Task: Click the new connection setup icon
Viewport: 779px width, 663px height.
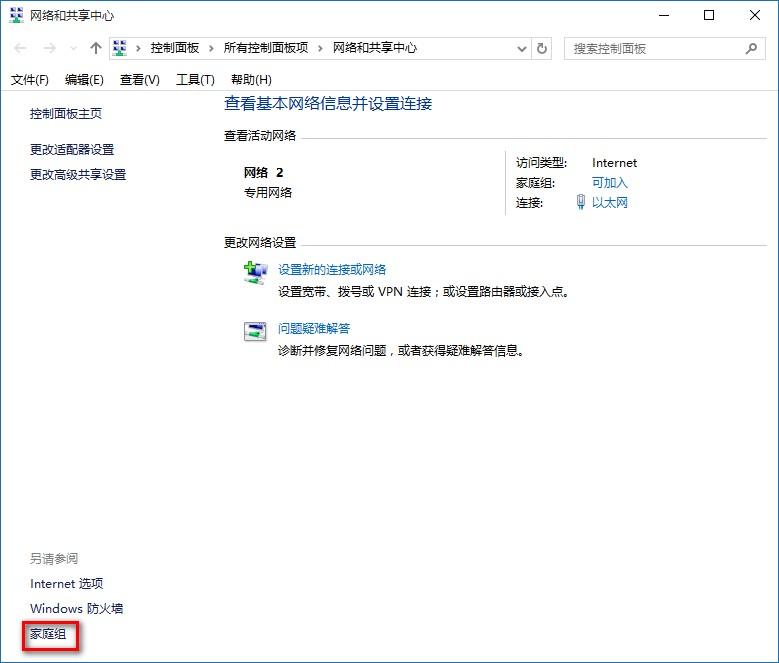Action: pyautogui.click(x=255, y=273)
